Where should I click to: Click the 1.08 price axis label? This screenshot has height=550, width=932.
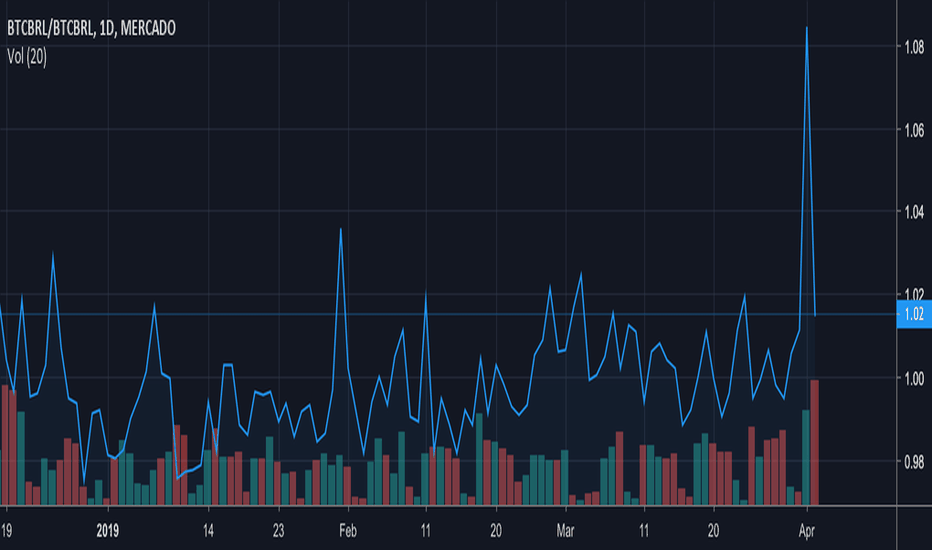click(x=914, y=47)
